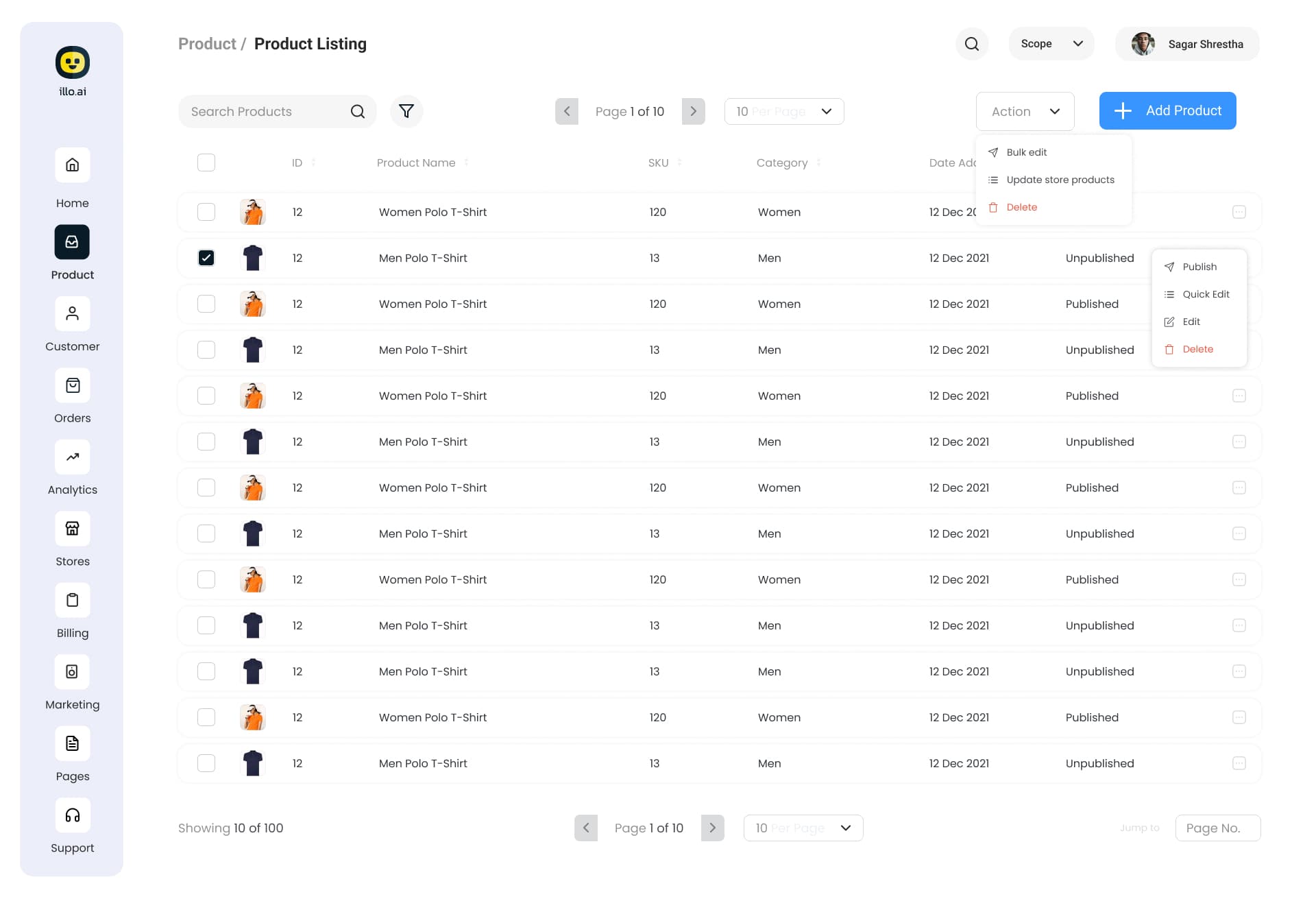
Task: Go to Orders via bag icon
Action: [x=72, y=385]
